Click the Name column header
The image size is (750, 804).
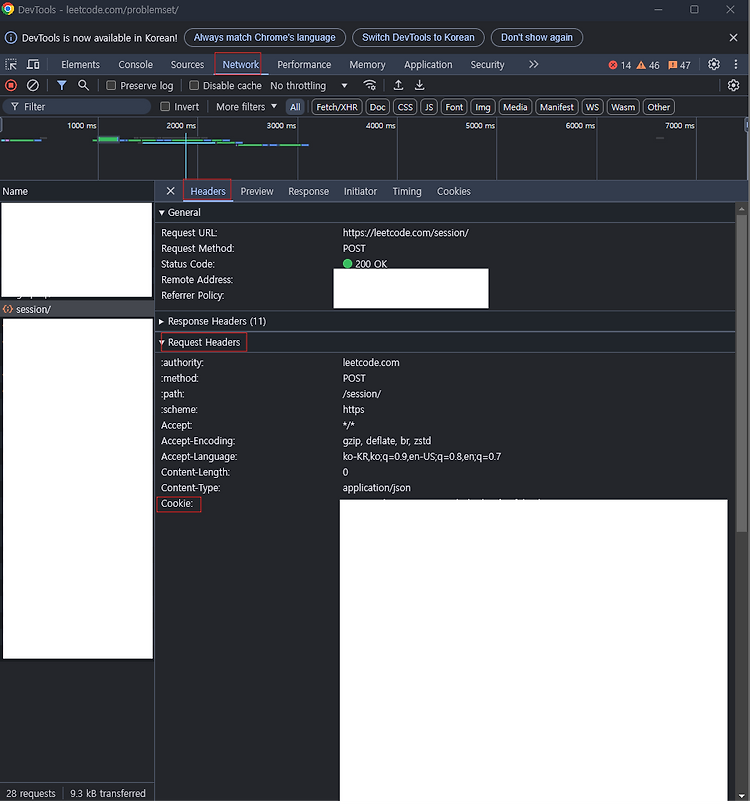click(x=77, y=191)
